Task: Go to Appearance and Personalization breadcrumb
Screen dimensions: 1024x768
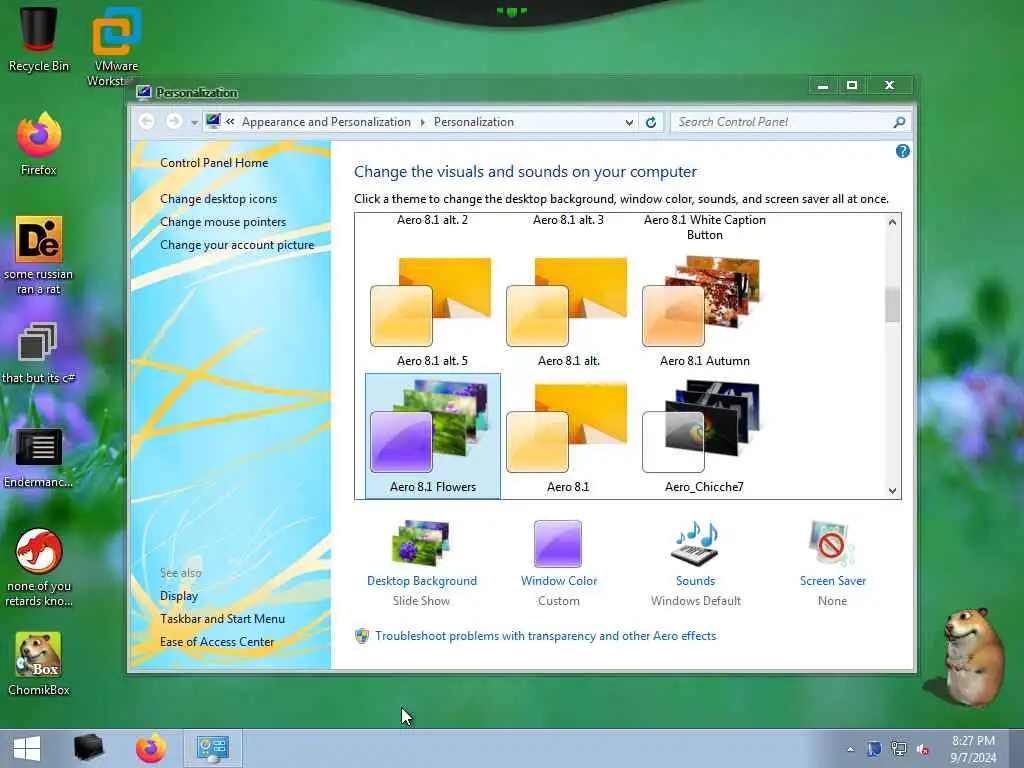Action: click(326, 122)
